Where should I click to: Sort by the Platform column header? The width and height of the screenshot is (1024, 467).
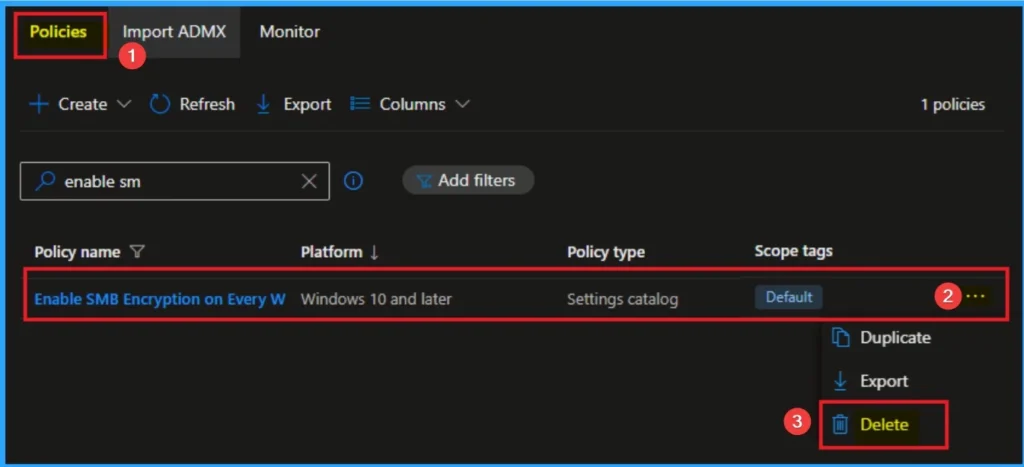click(339, 252)
